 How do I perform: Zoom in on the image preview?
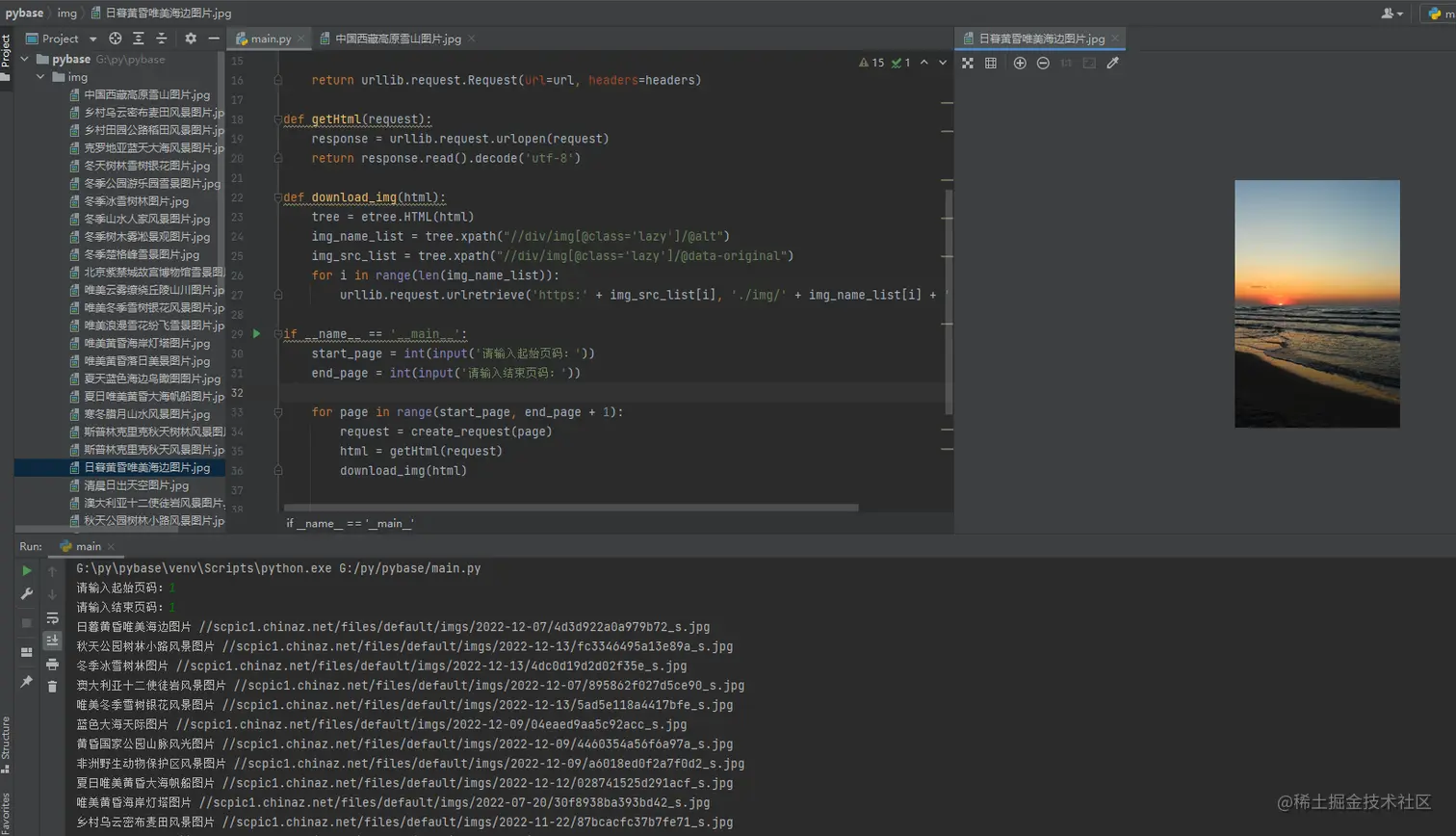(x=1020, y=63)
